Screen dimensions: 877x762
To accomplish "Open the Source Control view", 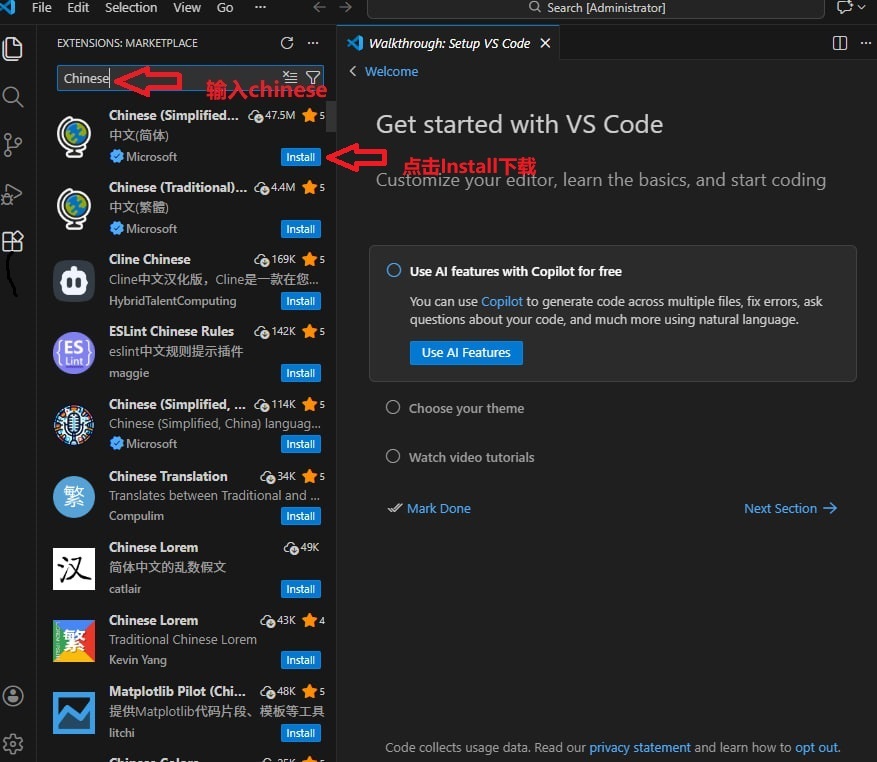I will [x=13, y=145].
